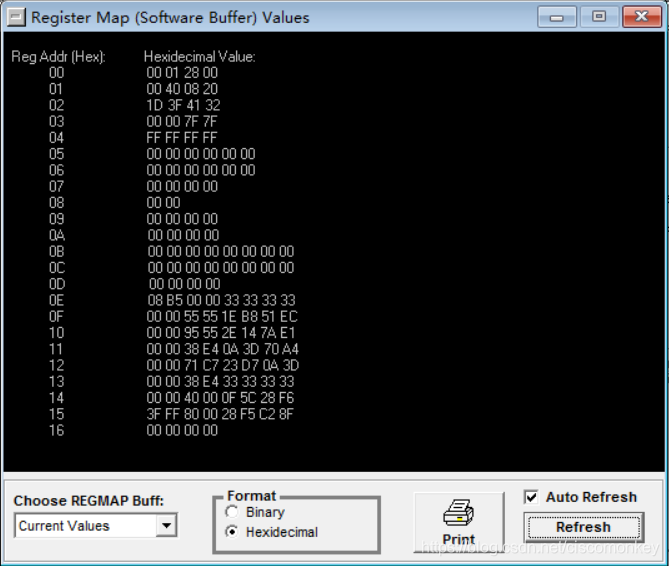669x566 pixels.
Task: Select value '00 01 28 00' of register 00
Action: pos(182,73)
